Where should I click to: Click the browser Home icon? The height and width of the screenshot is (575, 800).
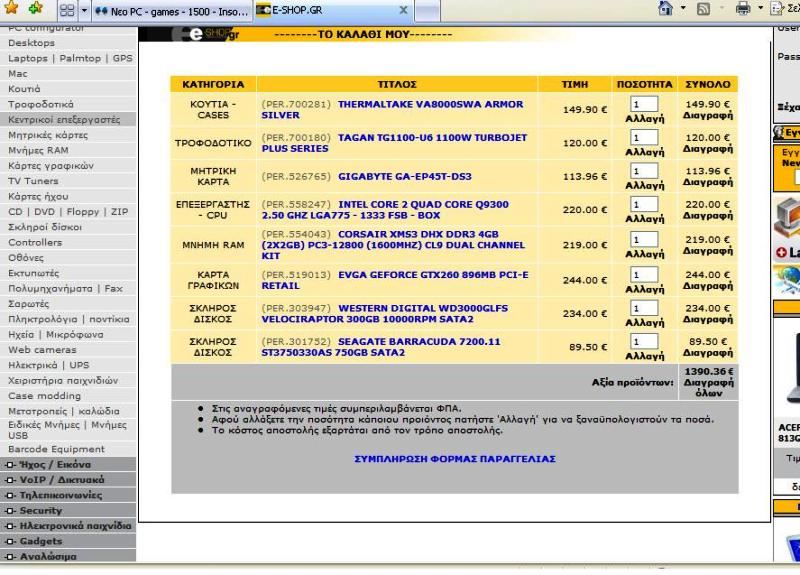664,9
